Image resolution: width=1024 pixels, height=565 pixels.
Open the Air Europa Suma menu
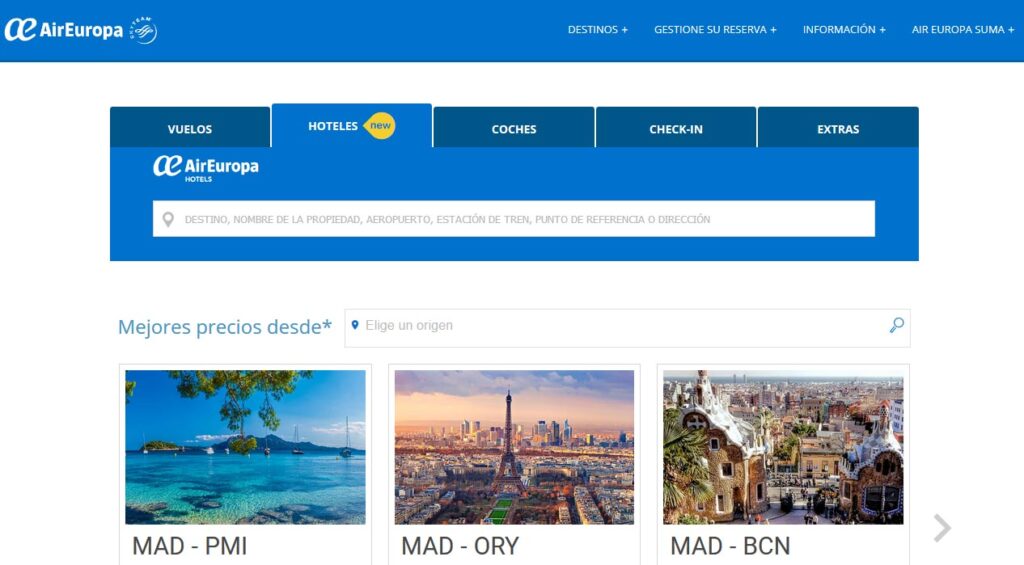coord(963,29)
